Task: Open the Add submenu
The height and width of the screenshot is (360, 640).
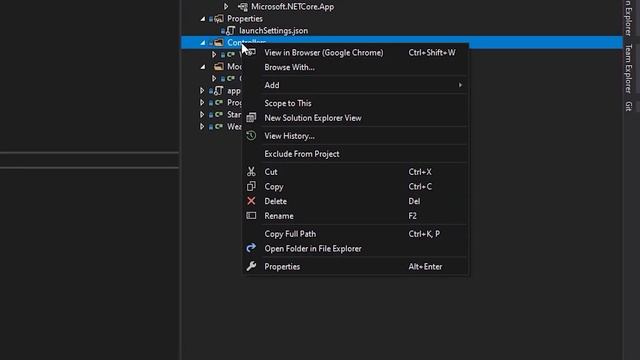Action: tap(355, 85)
